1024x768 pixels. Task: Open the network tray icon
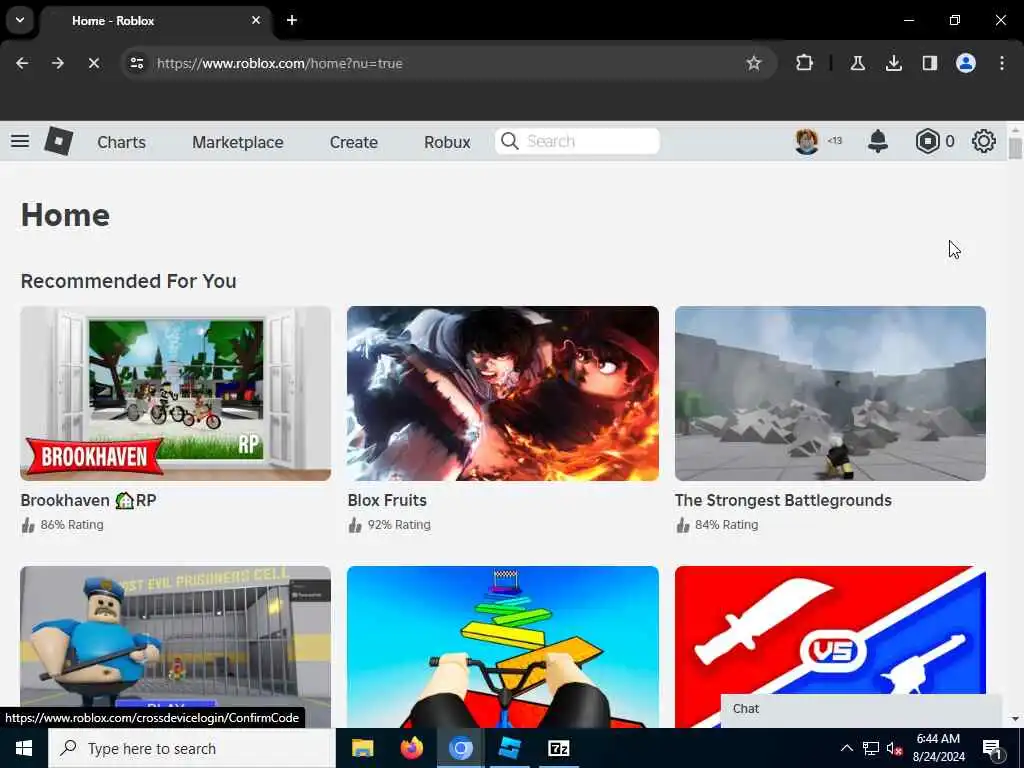tap(871, 748)
